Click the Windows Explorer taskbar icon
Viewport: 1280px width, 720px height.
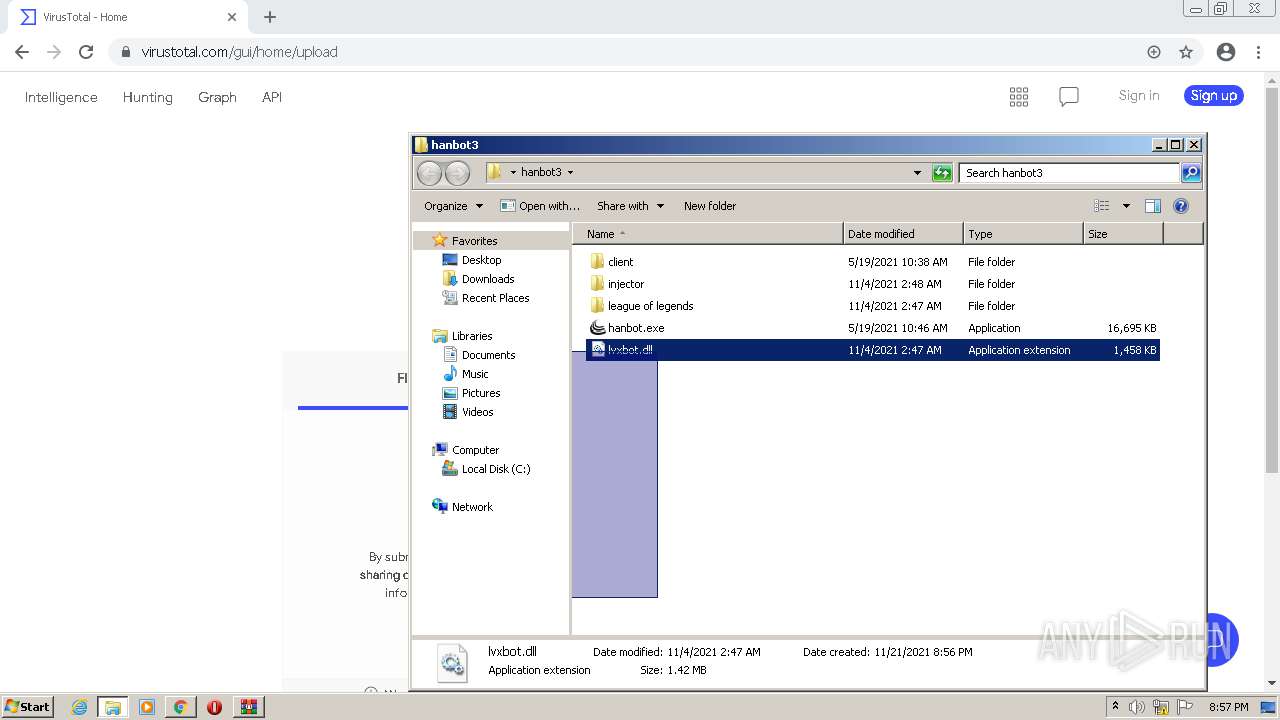click(113, 707)
